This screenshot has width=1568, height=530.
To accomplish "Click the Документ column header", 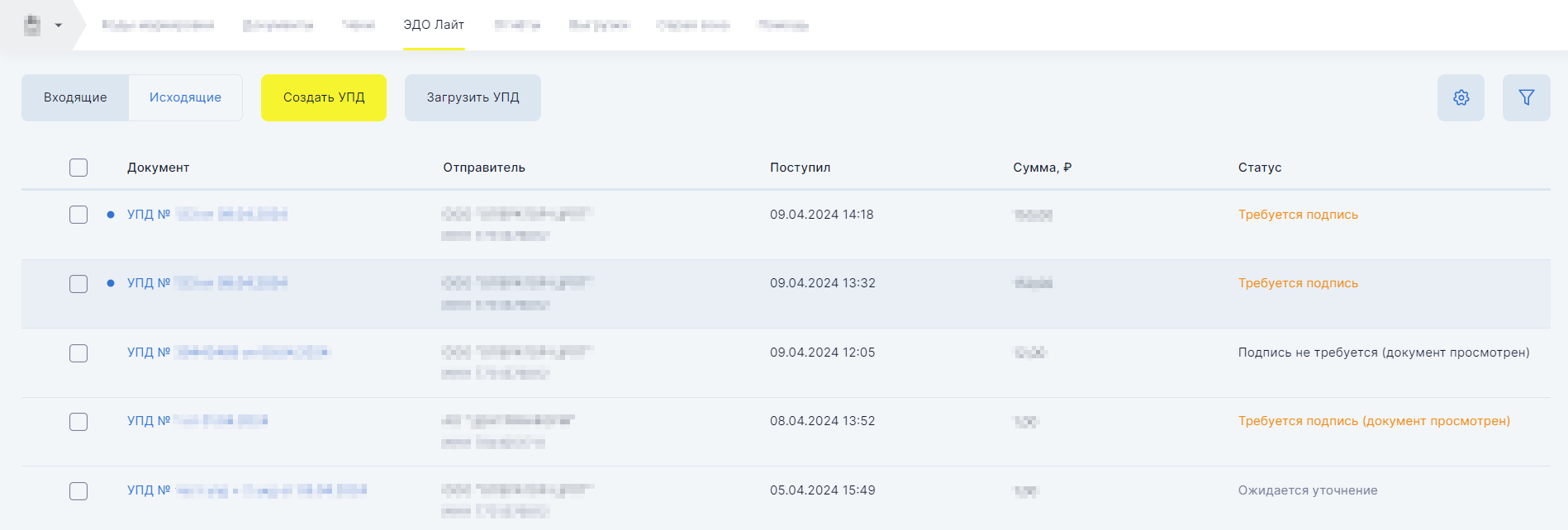I will 159,168.
